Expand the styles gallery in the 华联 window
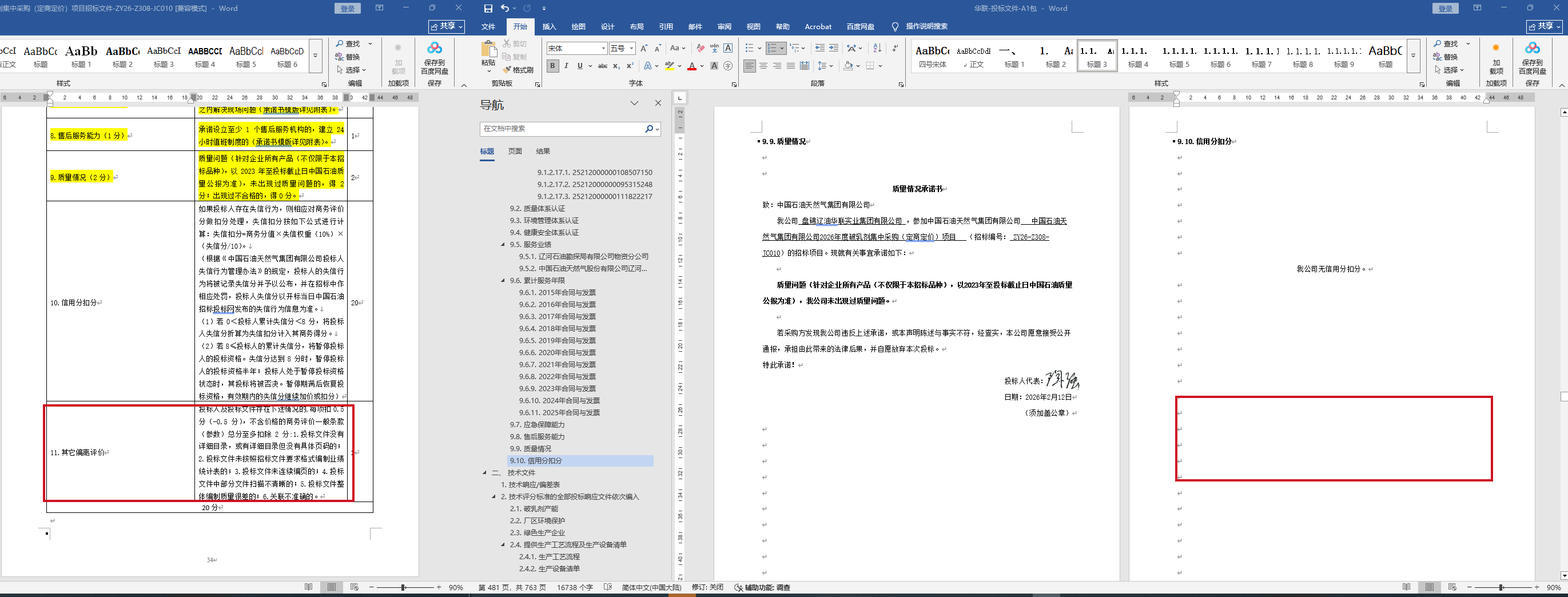The image size is (1568, 597). [1414, 56]
